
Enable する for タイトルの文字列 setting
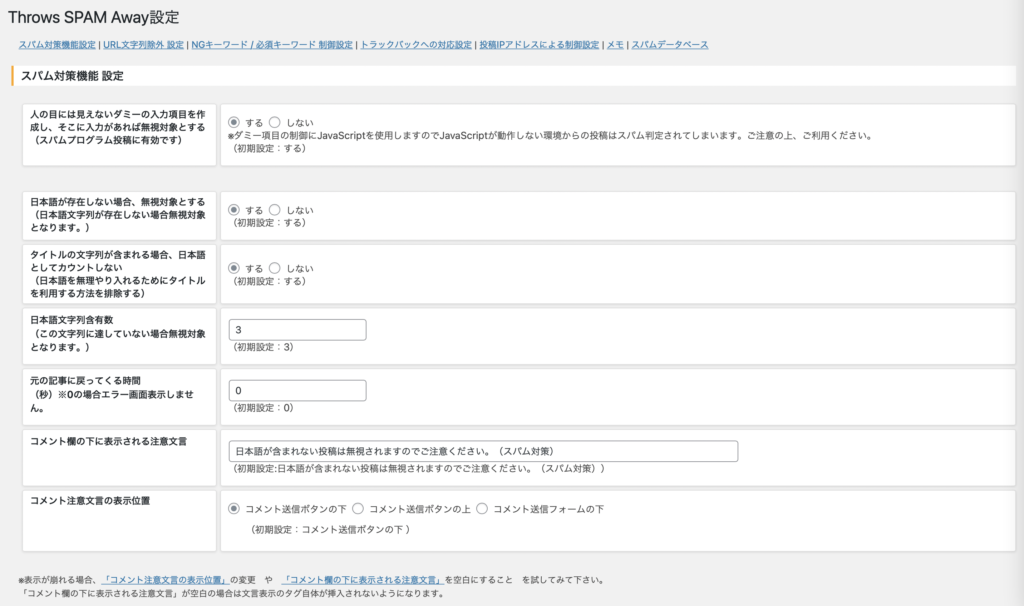(x=234, y=268)
